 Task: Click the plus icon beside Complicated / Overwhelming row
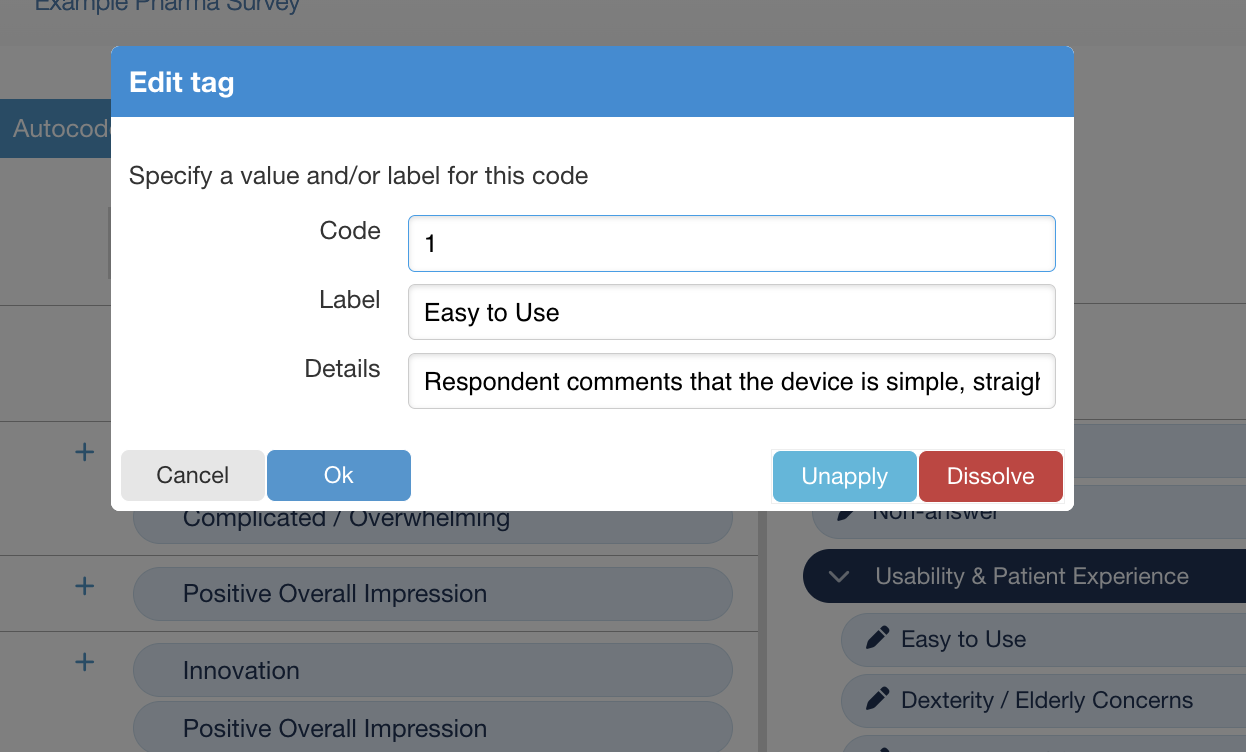coord(85,452)
